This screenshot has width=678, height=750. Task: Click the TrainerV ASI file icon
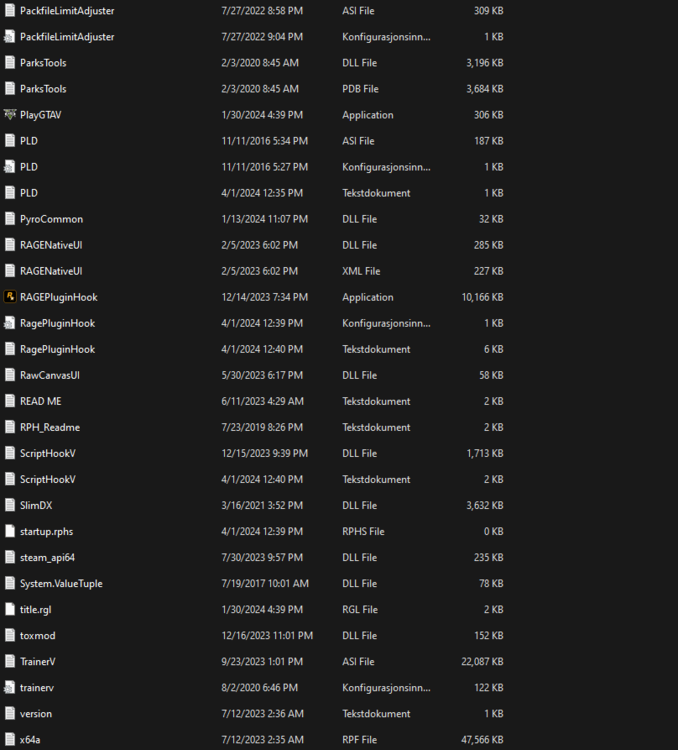(10, 662)
